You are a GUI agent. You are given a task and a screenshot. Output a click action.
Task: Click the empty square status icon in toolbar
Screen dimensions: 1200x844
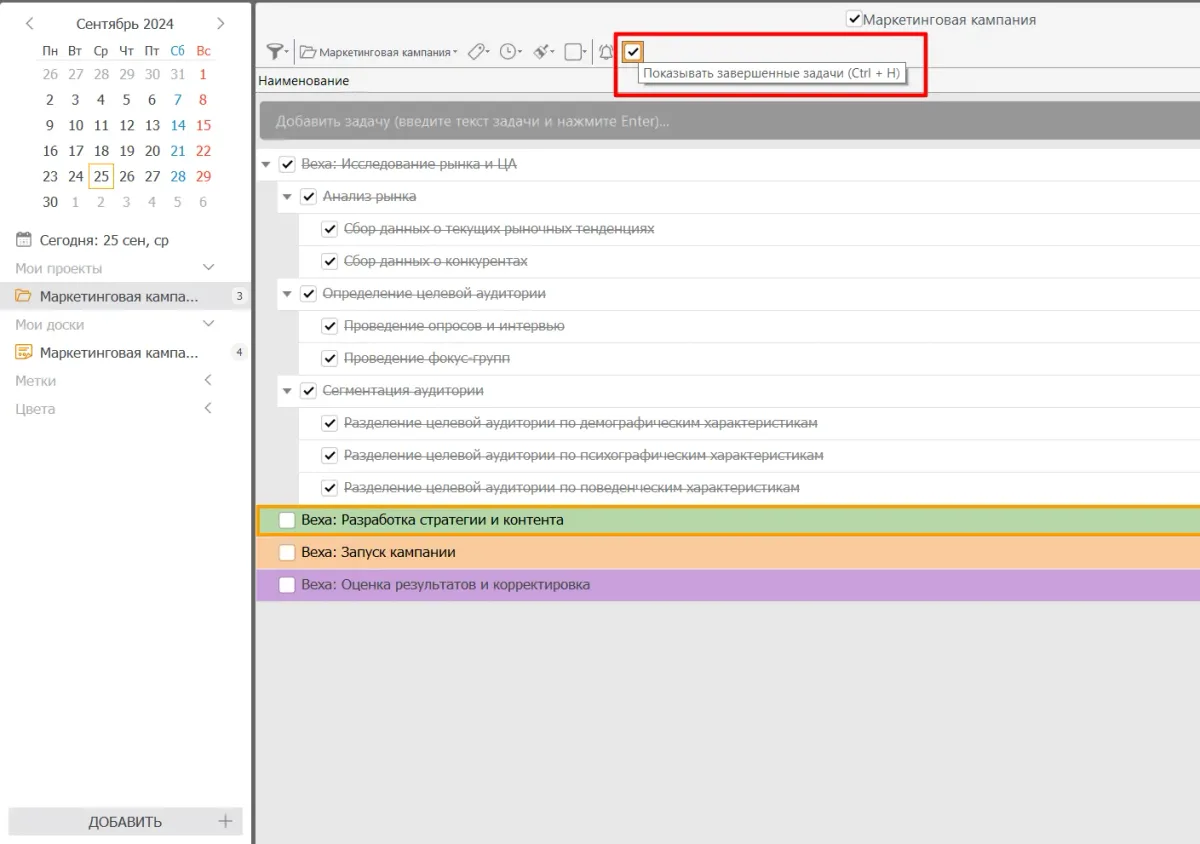click(x=573, y=52)
